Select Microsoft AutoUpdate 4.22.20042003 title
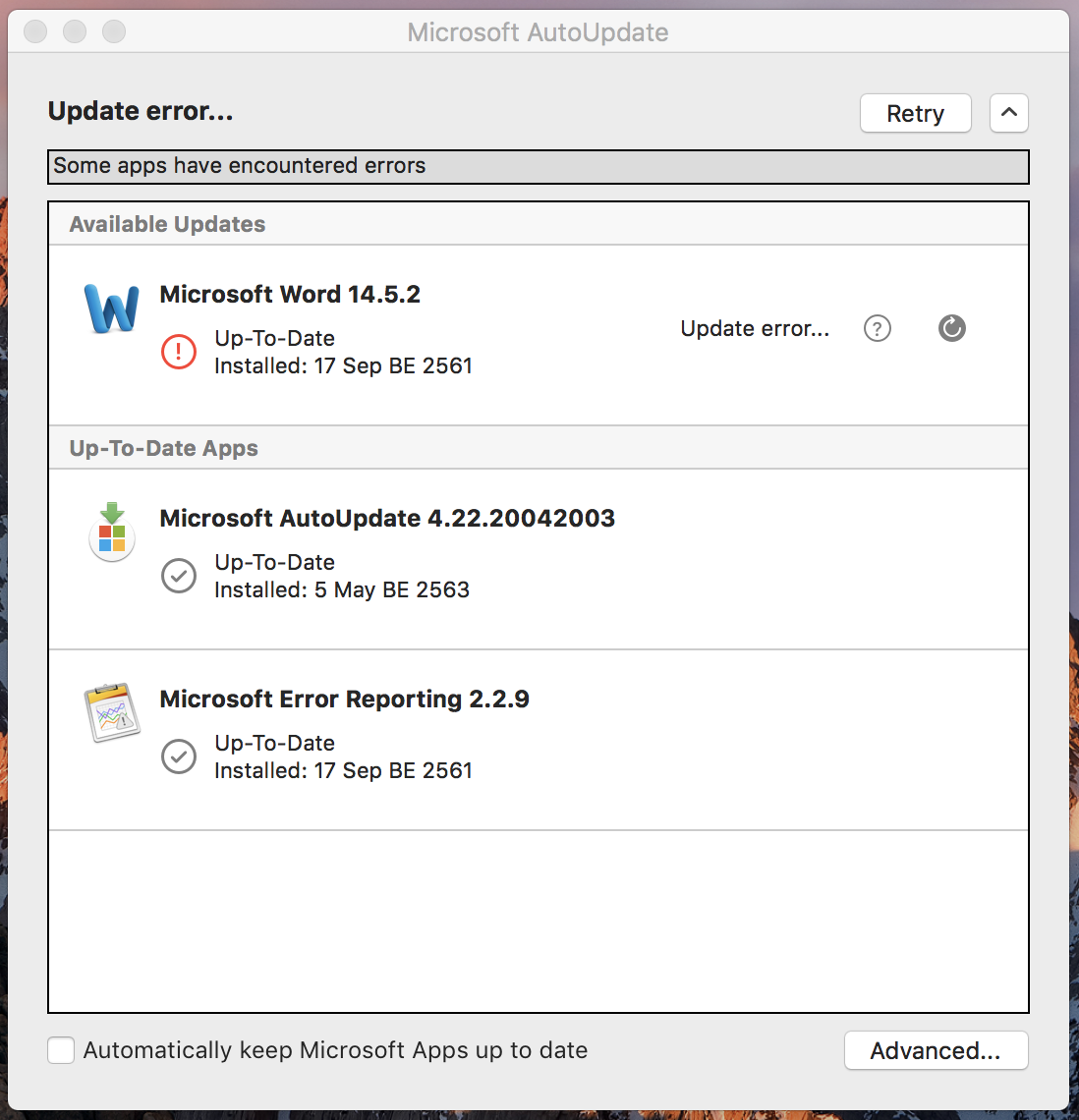 click(x=387, y=518)
